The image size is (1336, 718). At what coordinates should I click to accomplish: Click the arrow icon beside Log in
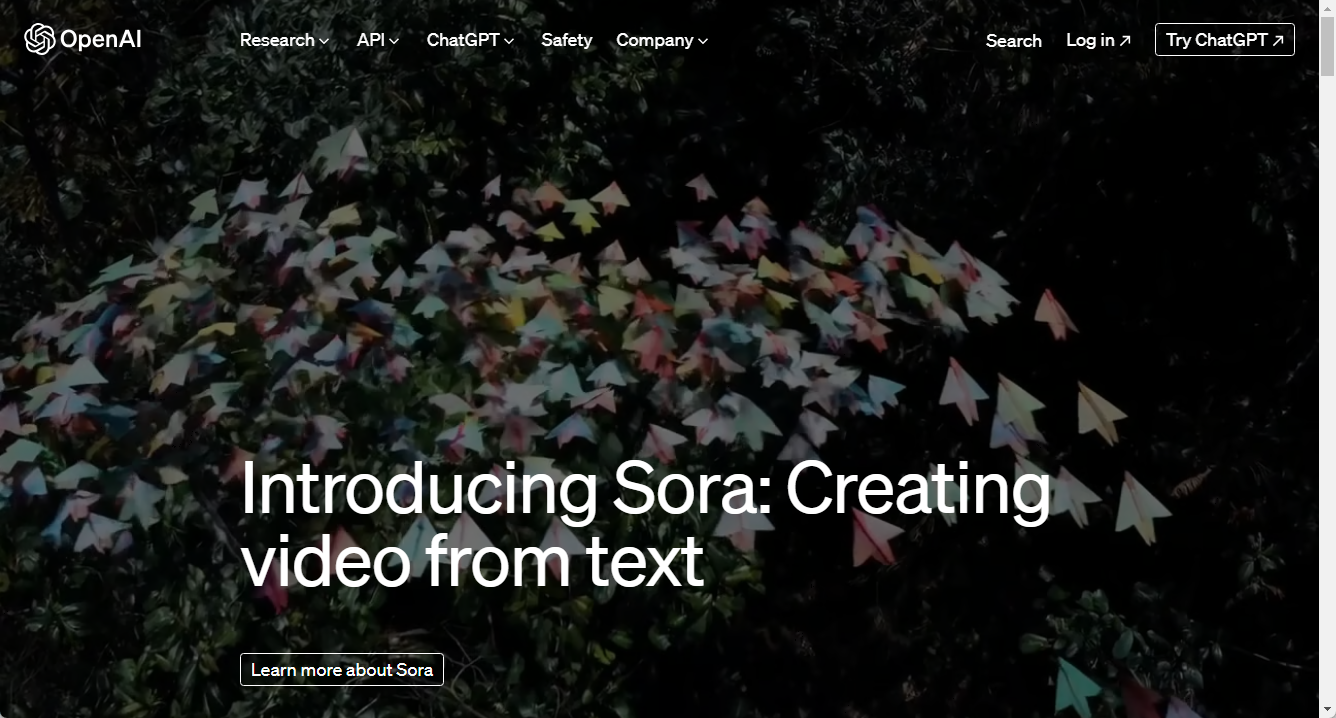tap(1125, 41)
